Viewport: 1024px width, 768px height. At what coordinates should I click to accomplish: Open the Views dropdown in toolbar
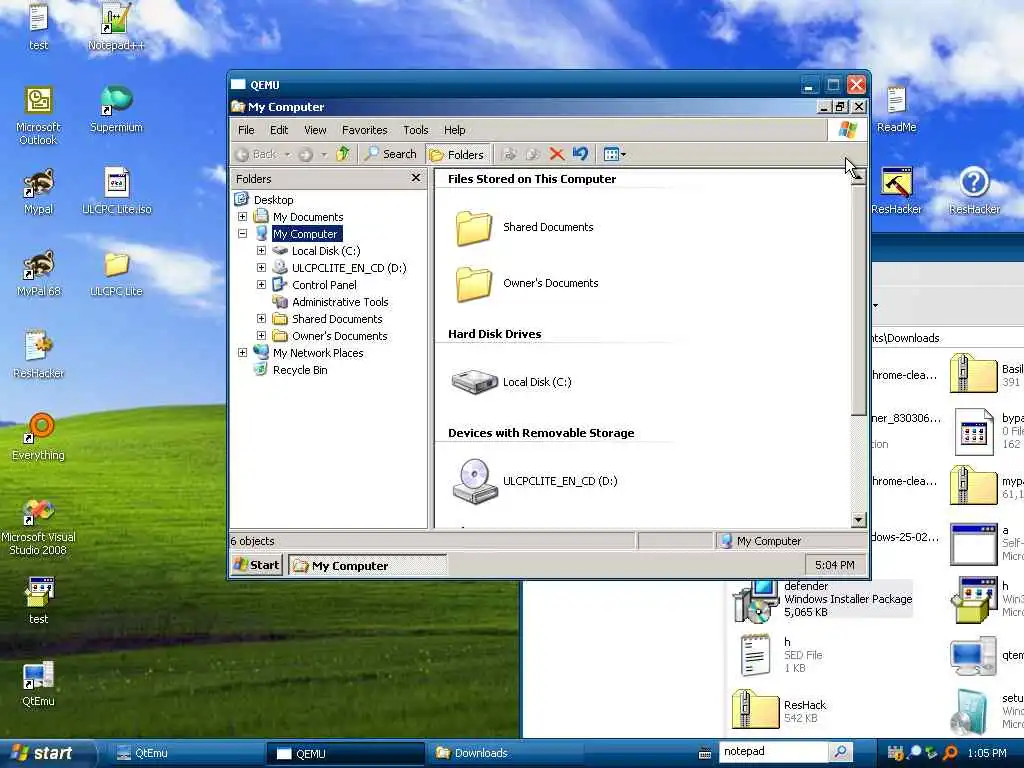(x=615, y=154)
